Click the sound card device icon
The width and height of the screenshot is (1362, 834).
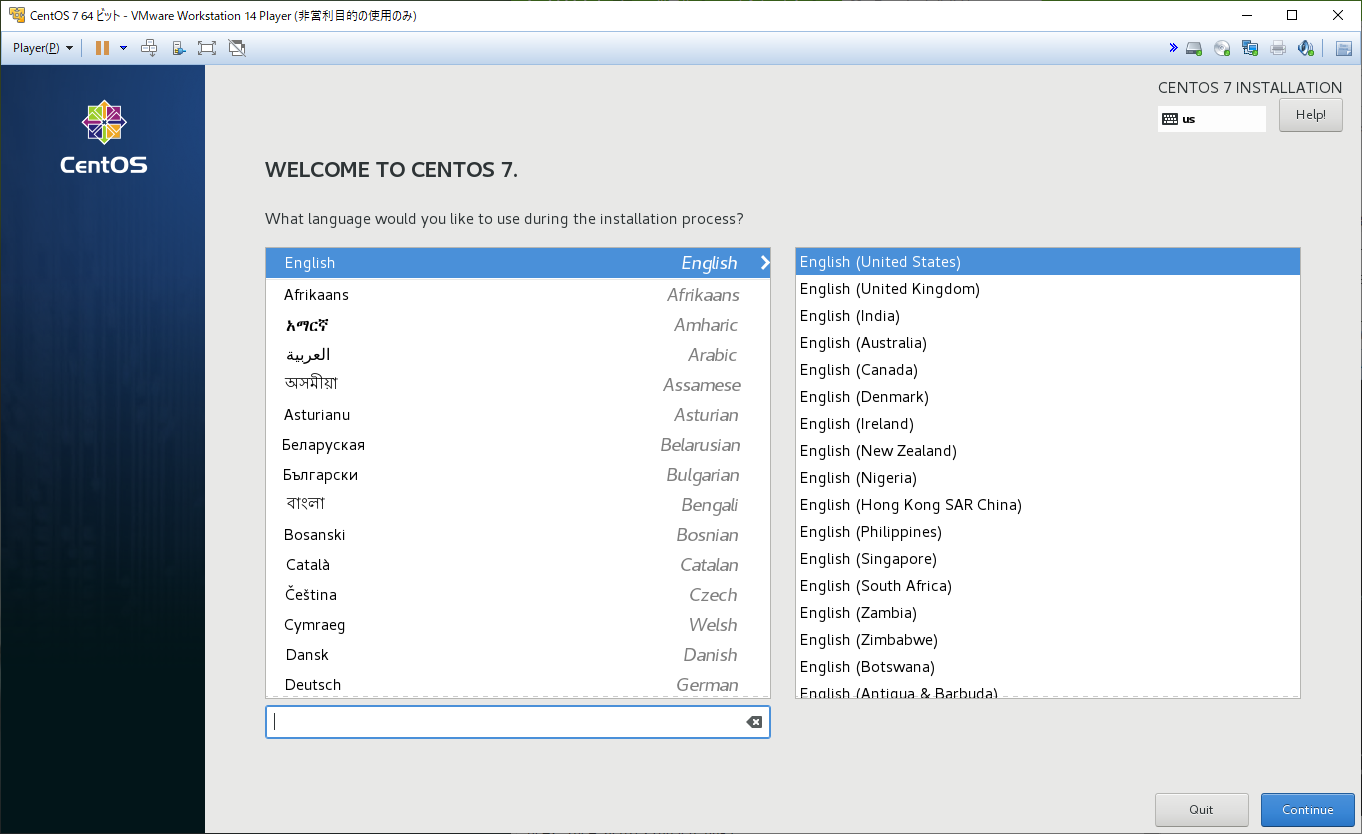(x=1305, y=48)
